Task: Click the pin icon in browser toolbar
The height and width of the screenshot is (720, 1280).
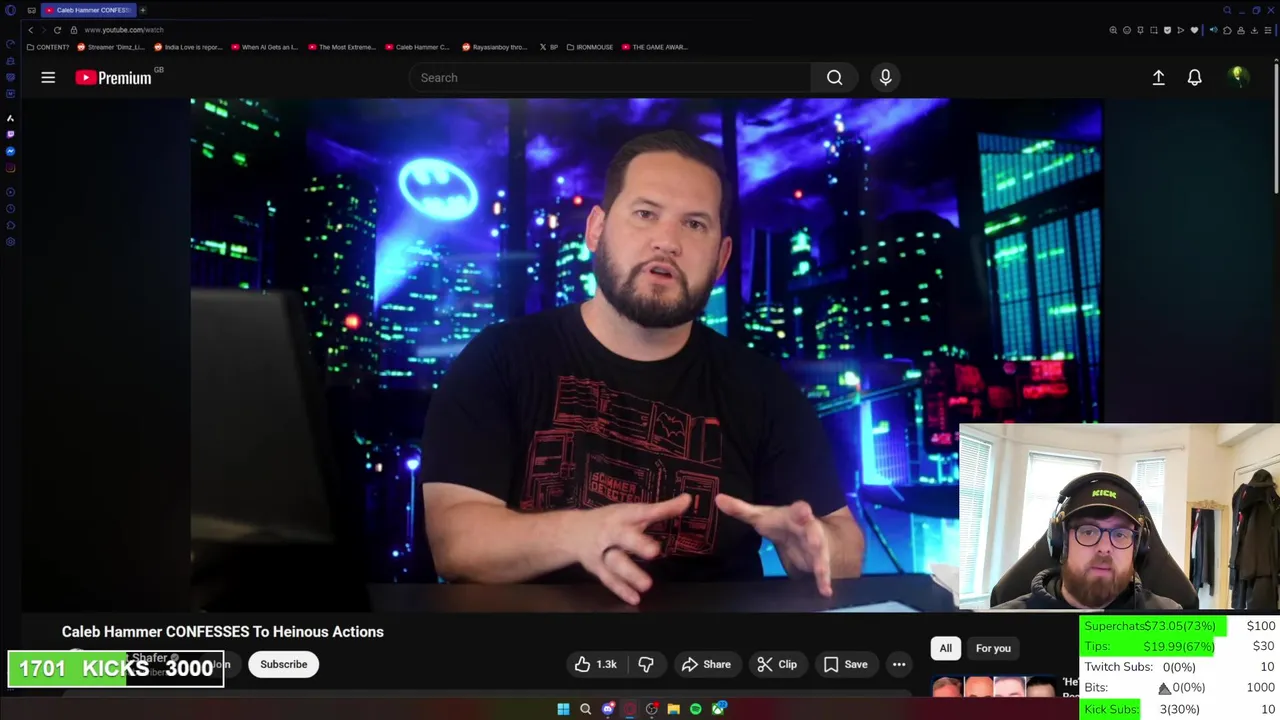Action: (x=1140, y=30)
